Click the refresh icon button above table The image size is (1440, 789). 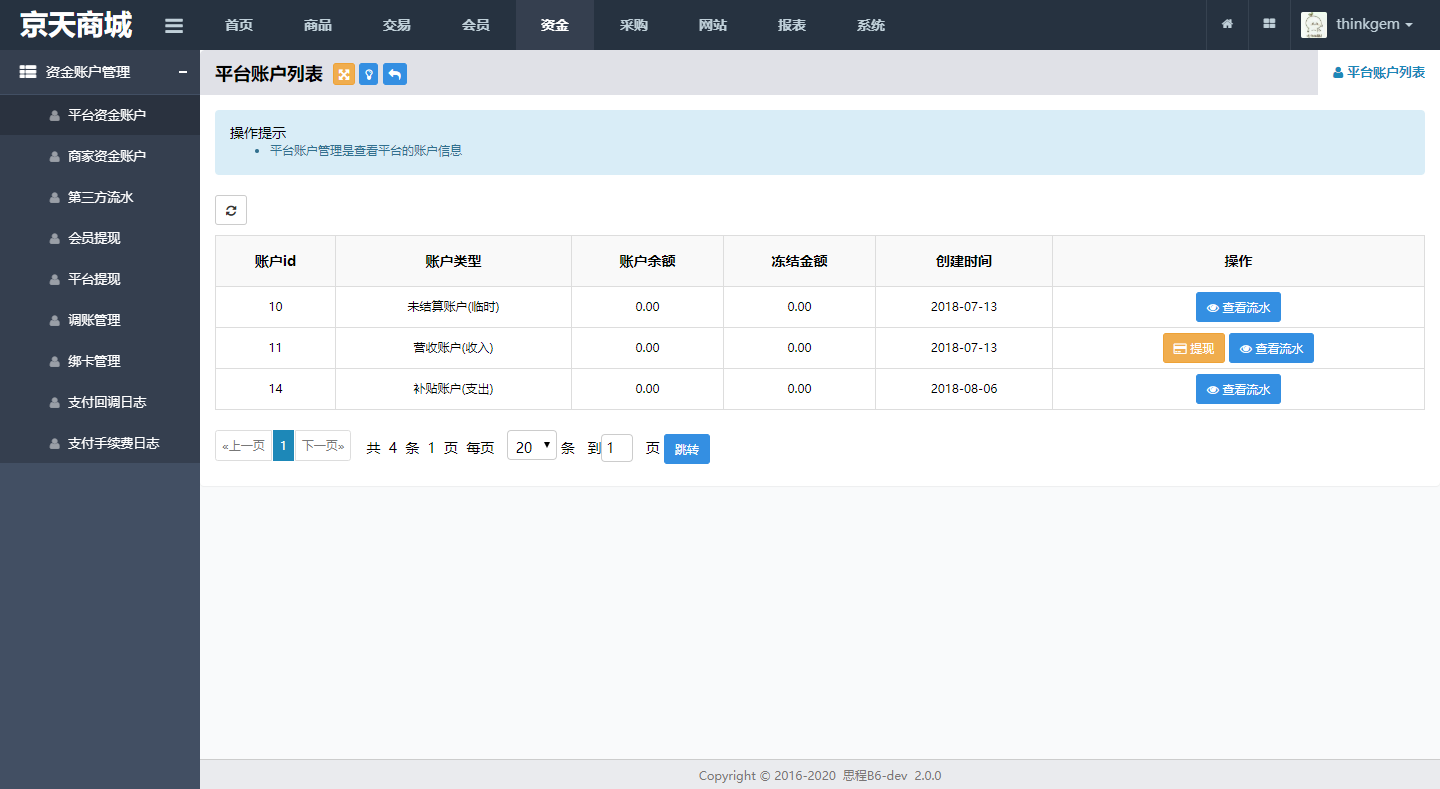(231, 210)
